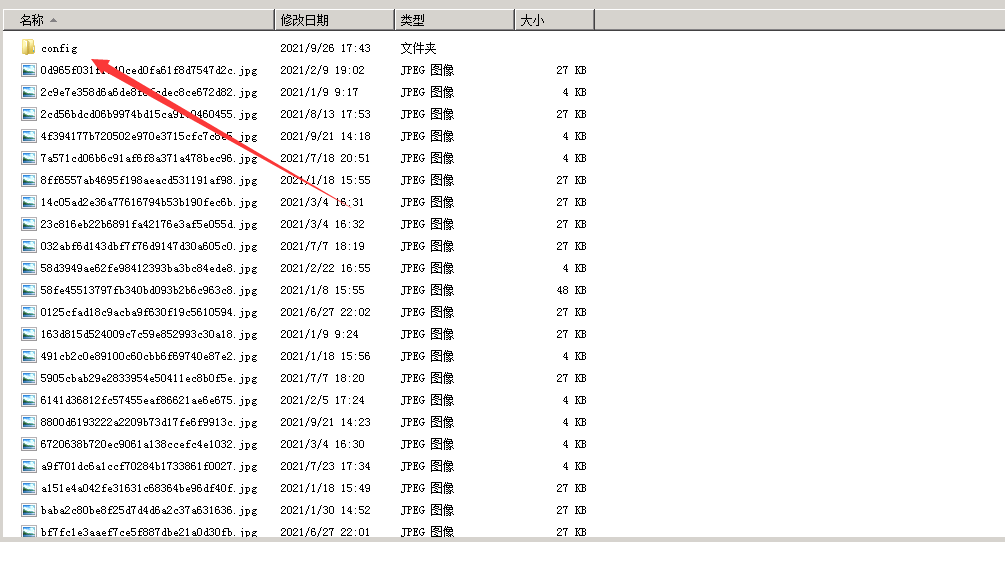
Task: Click image icon for 5905cbab29e2 jpg file
Action: 29,378
